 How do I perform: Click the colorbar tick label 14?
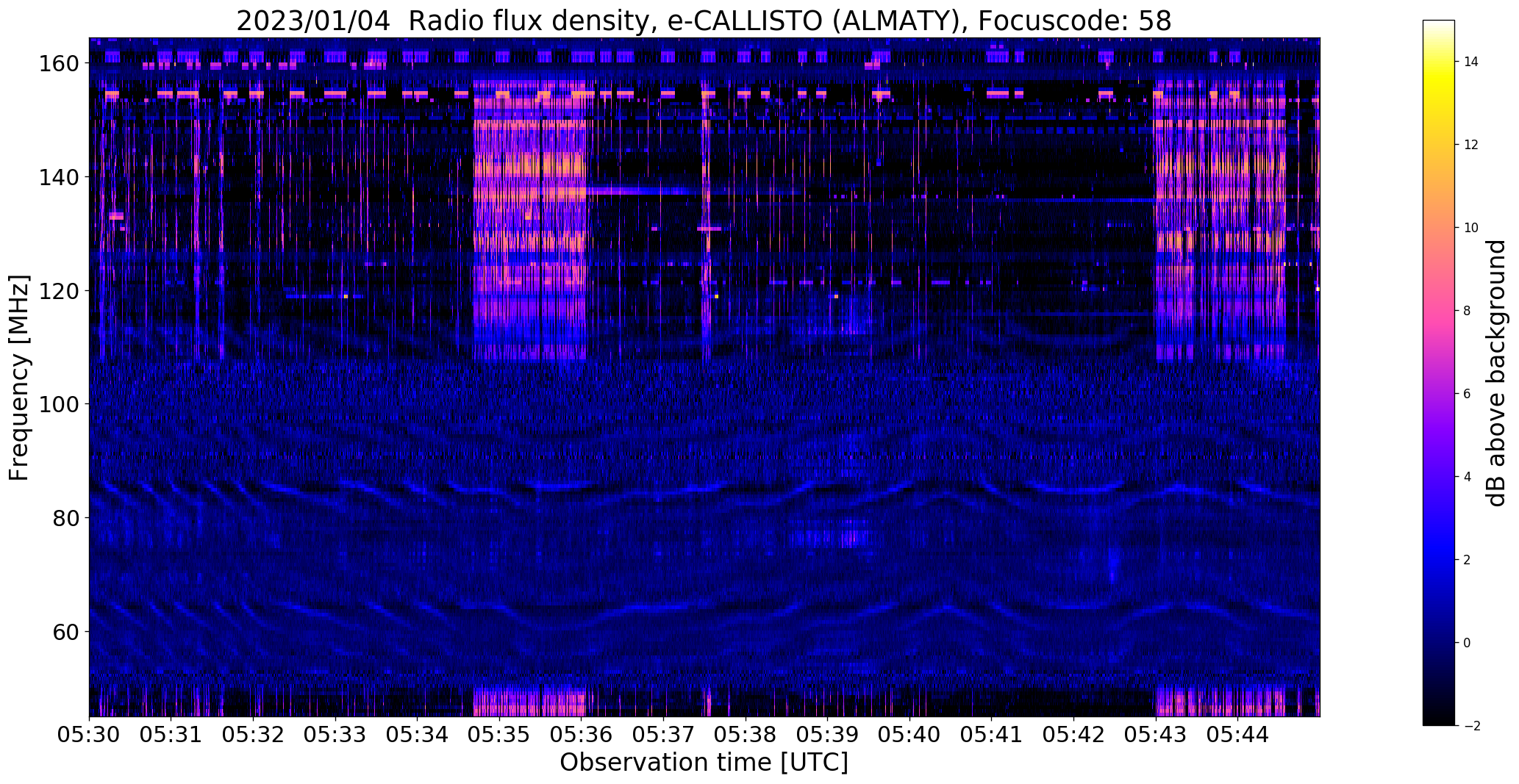1470,62
